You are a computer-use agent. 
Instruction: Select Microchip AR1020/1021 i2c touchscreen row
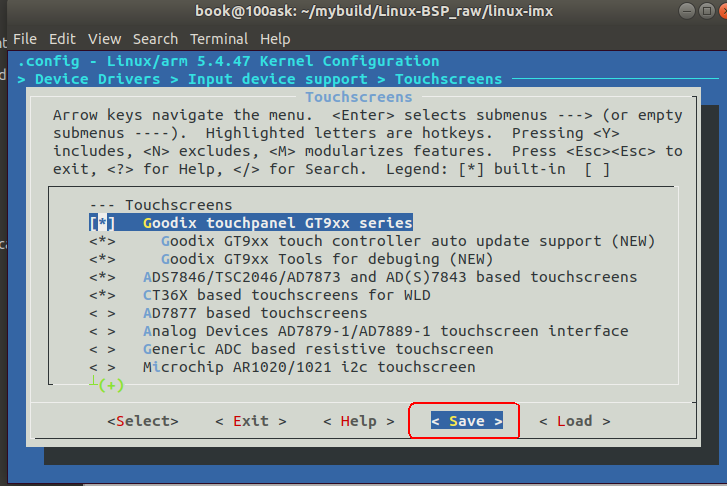(x=282, y=367)
